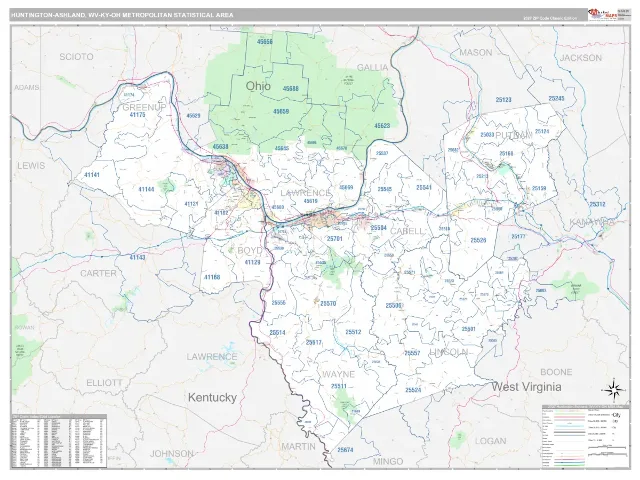Select the PUTNAM county label
Viewport: 640px width, 480px height.
(x=513, y=135)
